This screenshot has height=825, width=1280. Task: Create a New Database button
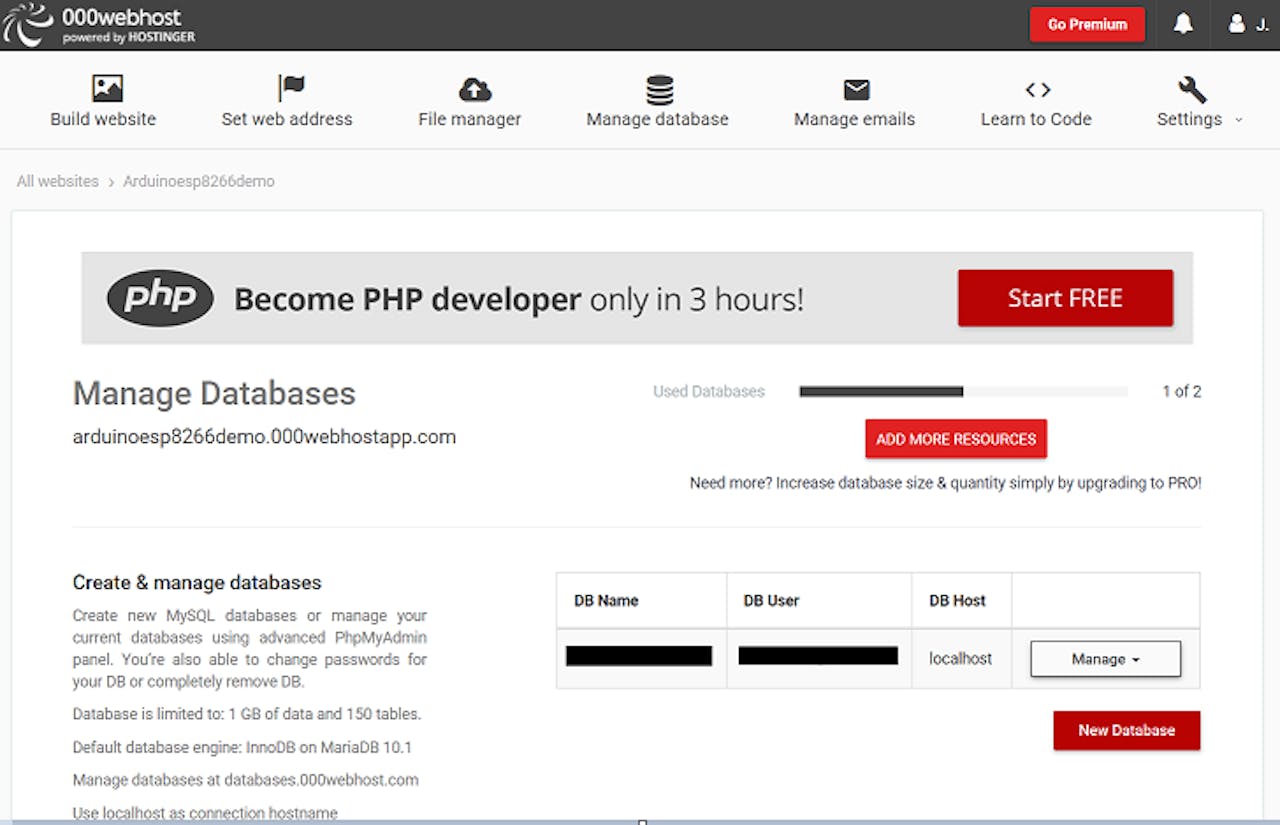[1126, 730]
